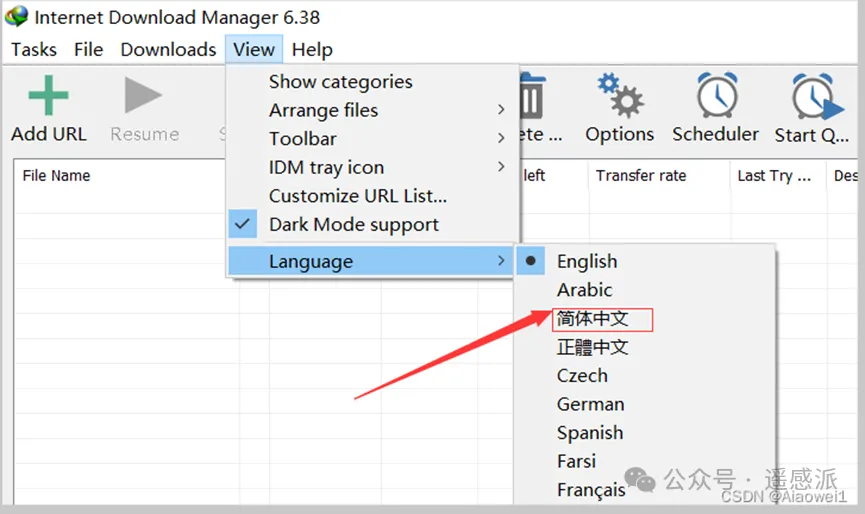
Task: Click the Start Q... label
Action: click(811, 135)
